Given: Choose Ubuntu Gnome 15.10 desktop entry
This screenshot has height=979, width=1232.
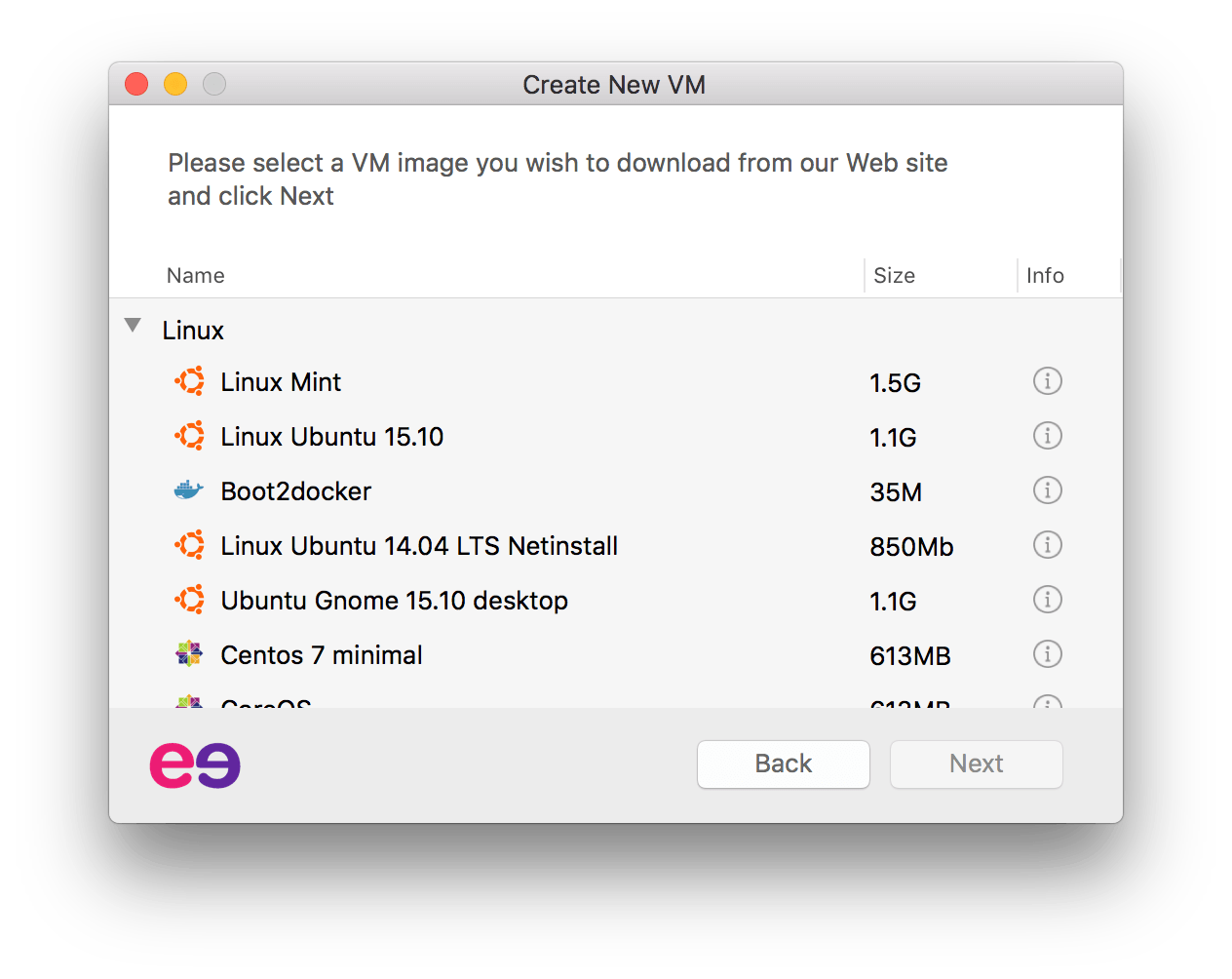Looking at the screenshot, I should pos(616,601).
